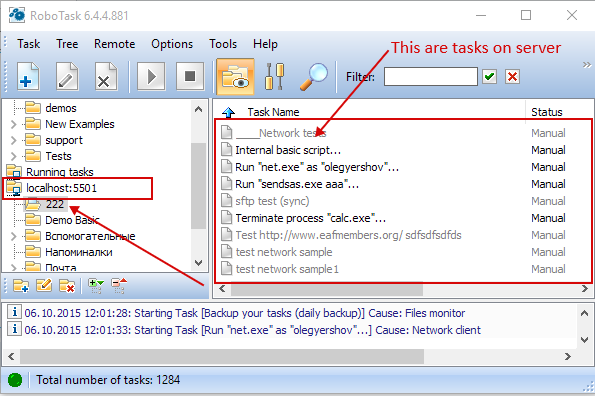Stop selected task with the stop button
The image size is (595, 396).
tap(190, 76)
